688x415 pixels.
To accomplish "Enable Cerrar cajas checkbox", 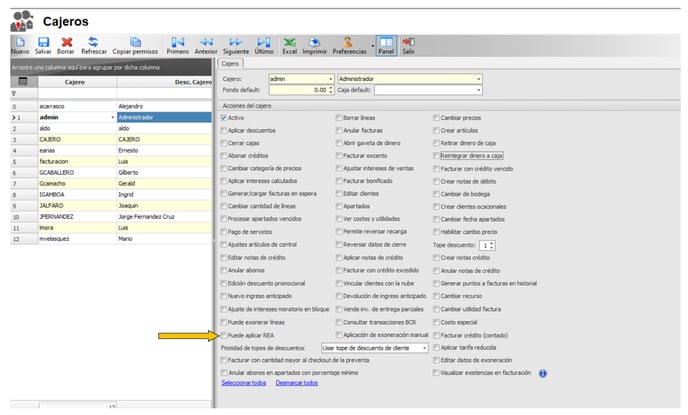I will click(x=224, y=143).
